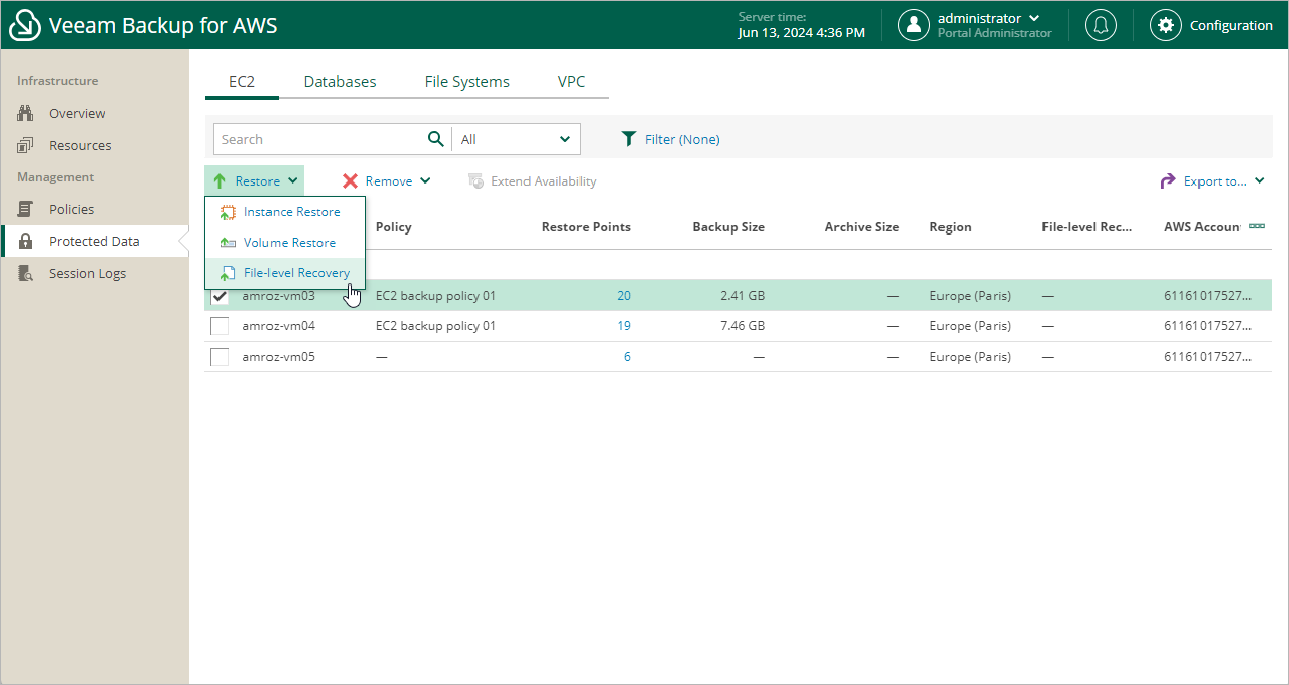Switch to the Databases tab
The width and height of the screenshot is (1289, 685).
(340, 82)
